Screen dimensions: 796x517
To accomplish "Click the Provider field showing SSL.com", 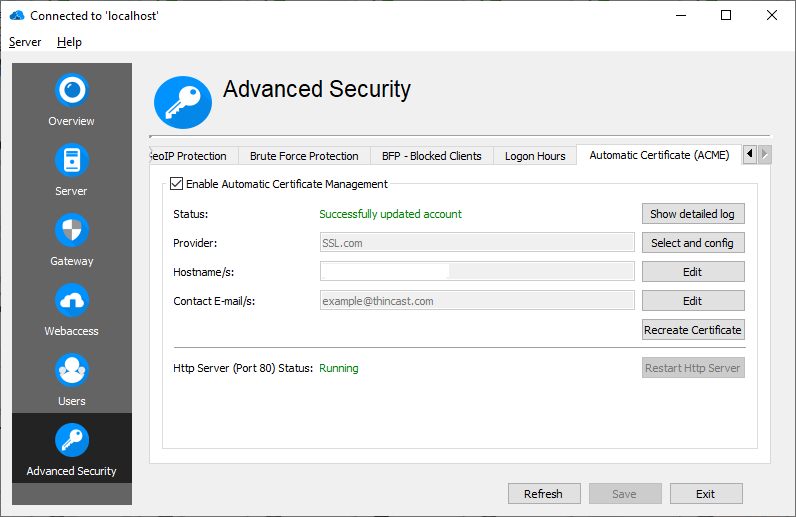I will pos(477,243).
